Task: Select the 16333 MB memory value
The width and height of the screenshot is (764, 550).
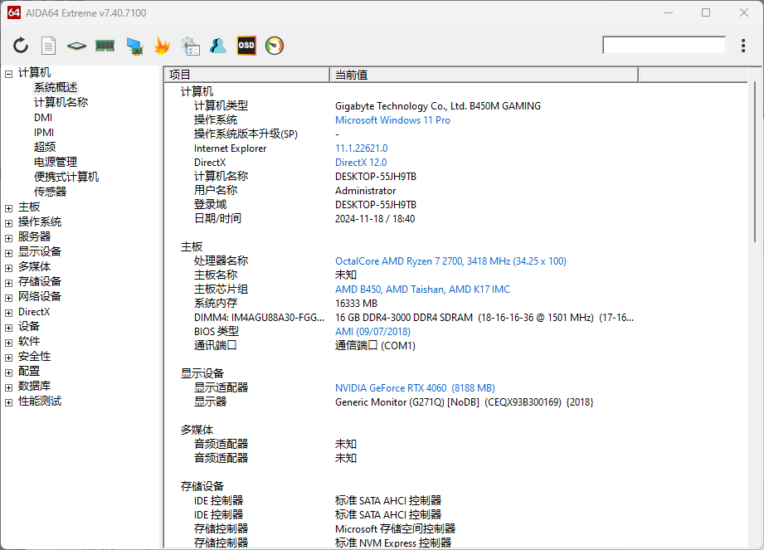Action: click(356, 303)
